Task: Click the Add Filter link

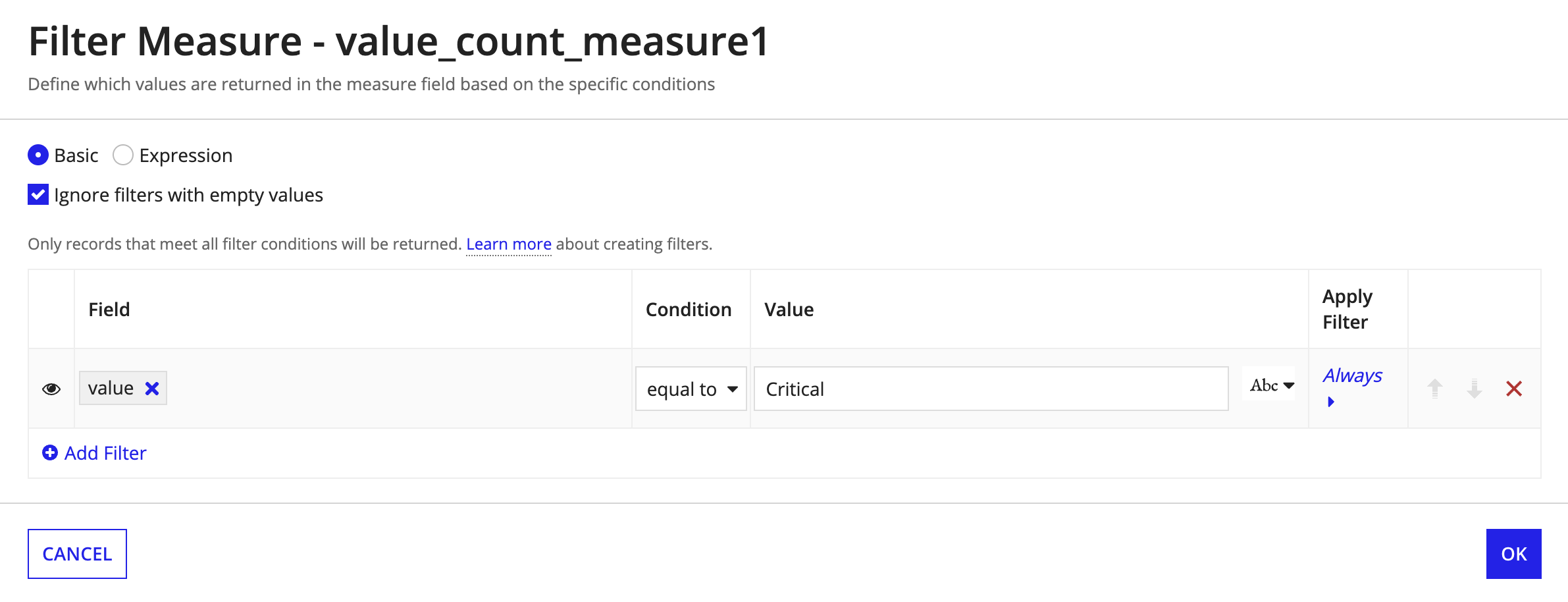Action: 105,453
